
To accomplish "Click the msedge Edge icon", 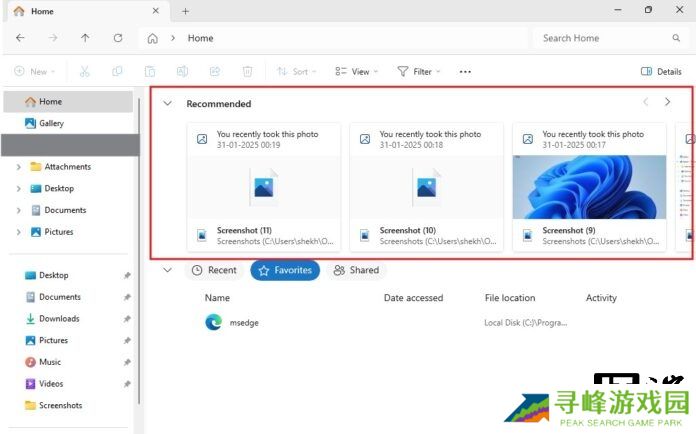I will pyautogui.click(x=214, y=322).
